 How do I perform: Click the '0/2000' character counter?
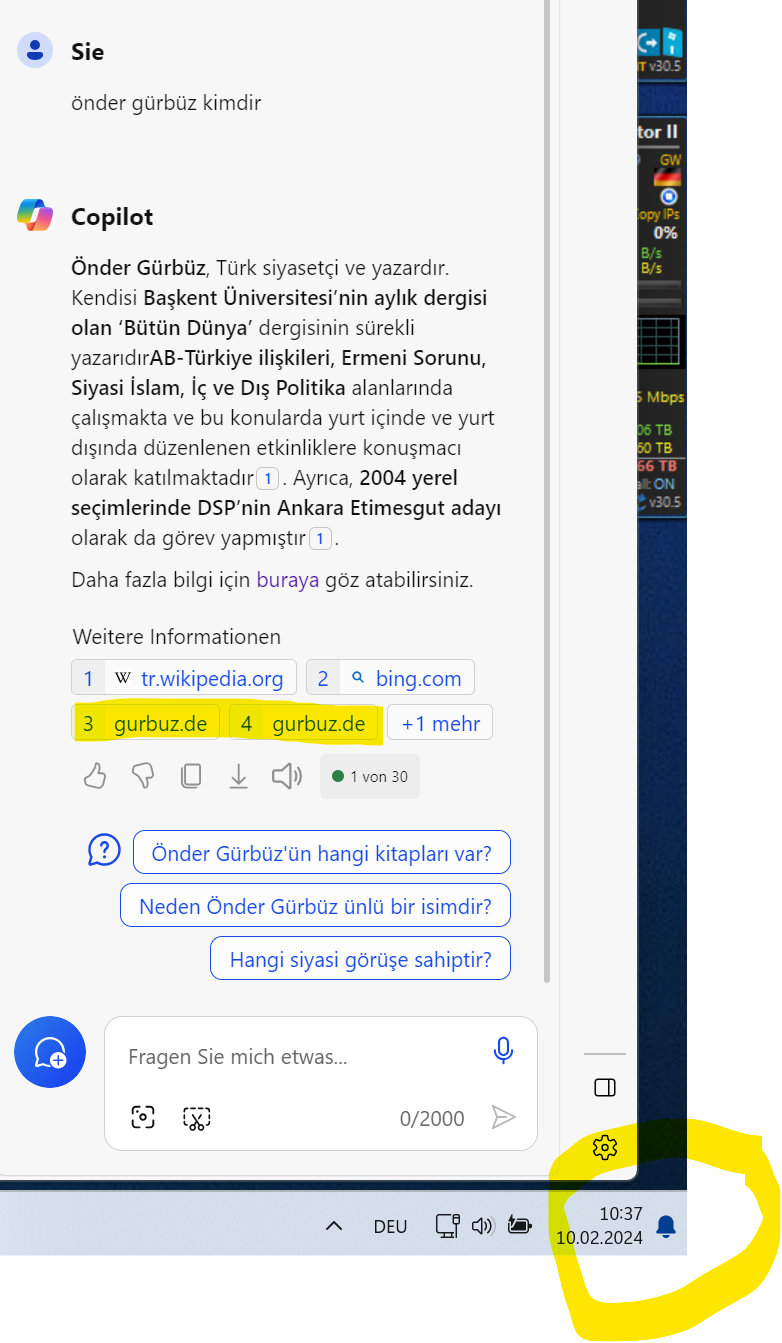pyautogui.click(x=432, y=1118)
